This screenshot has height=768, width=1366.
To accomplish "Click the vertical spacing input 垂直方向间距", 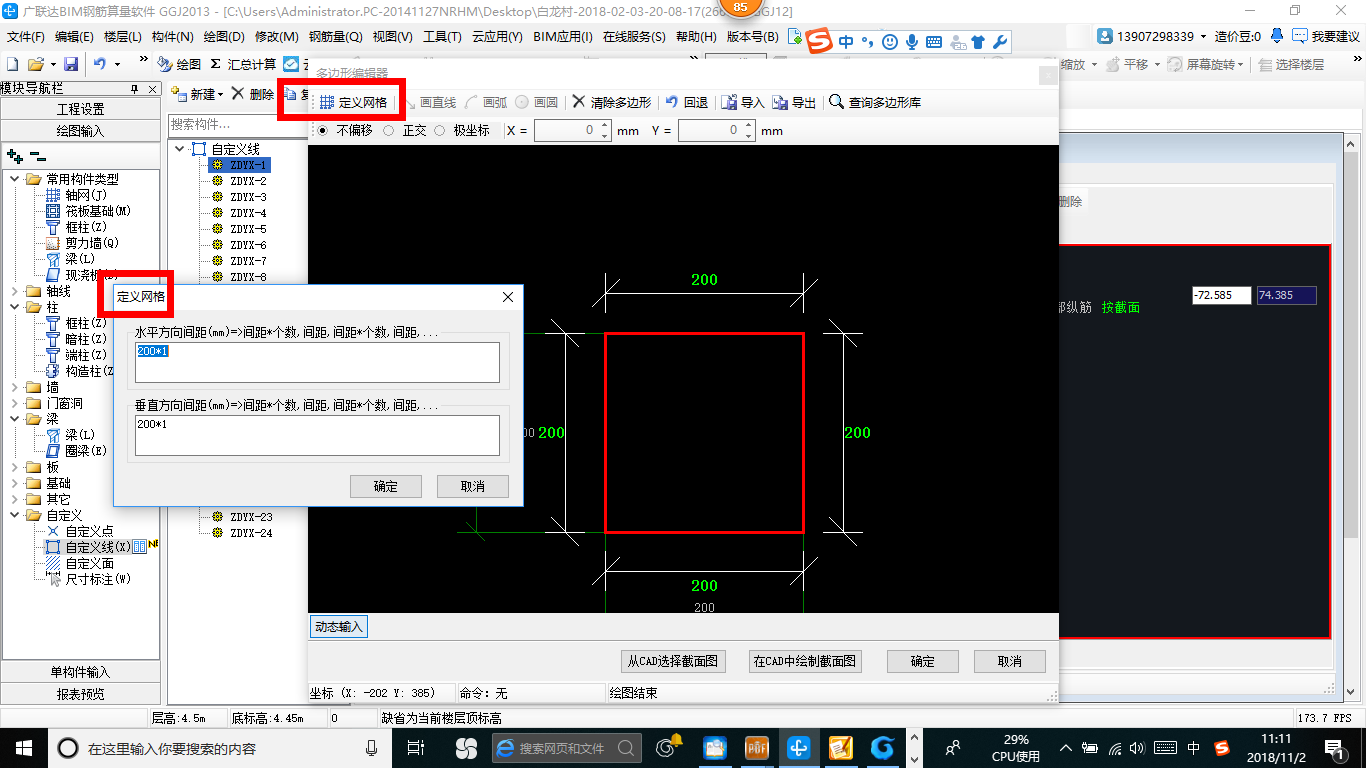I will [x=317, y=435].
